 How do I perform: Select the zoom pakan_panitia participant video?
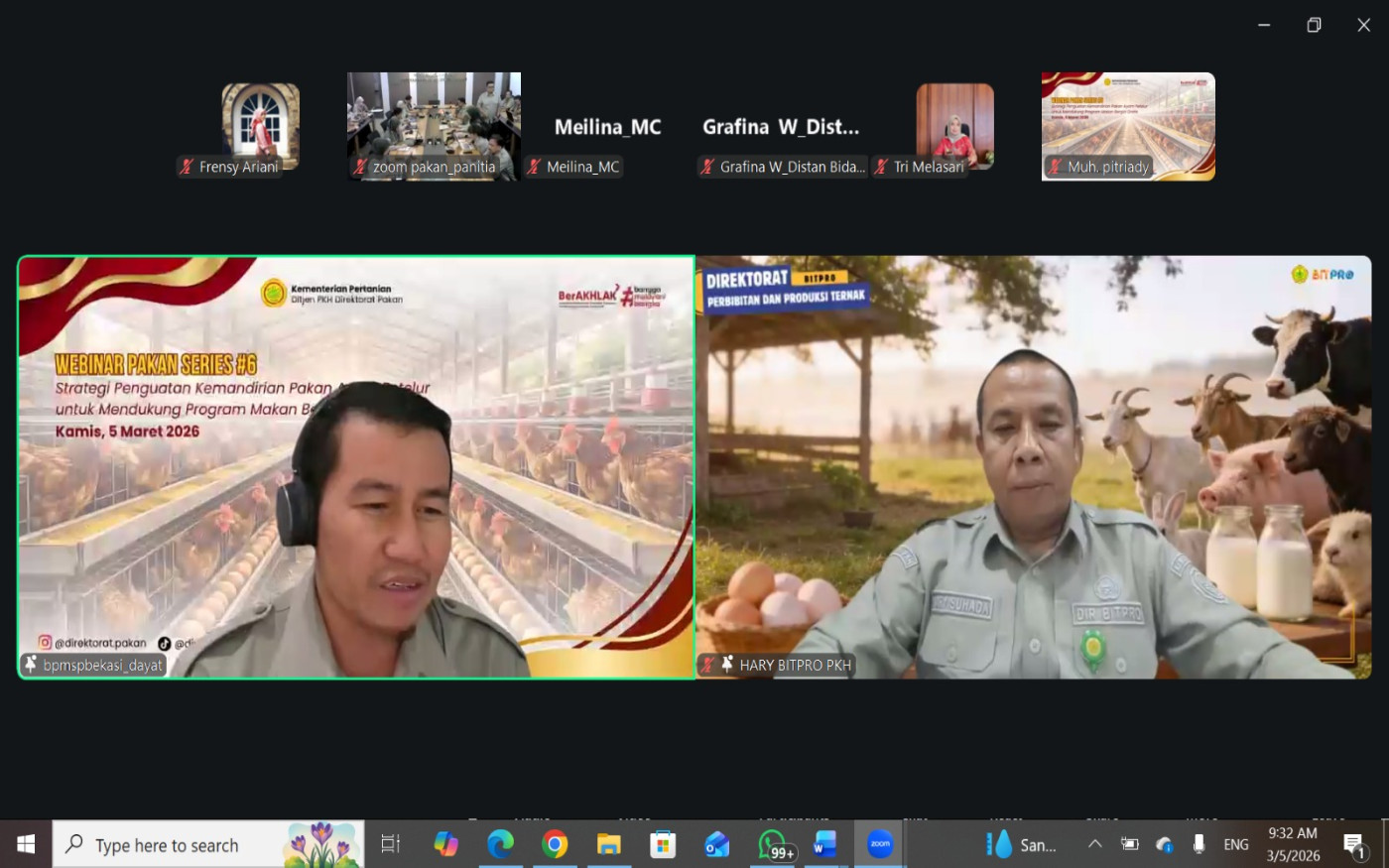point(434,126)
